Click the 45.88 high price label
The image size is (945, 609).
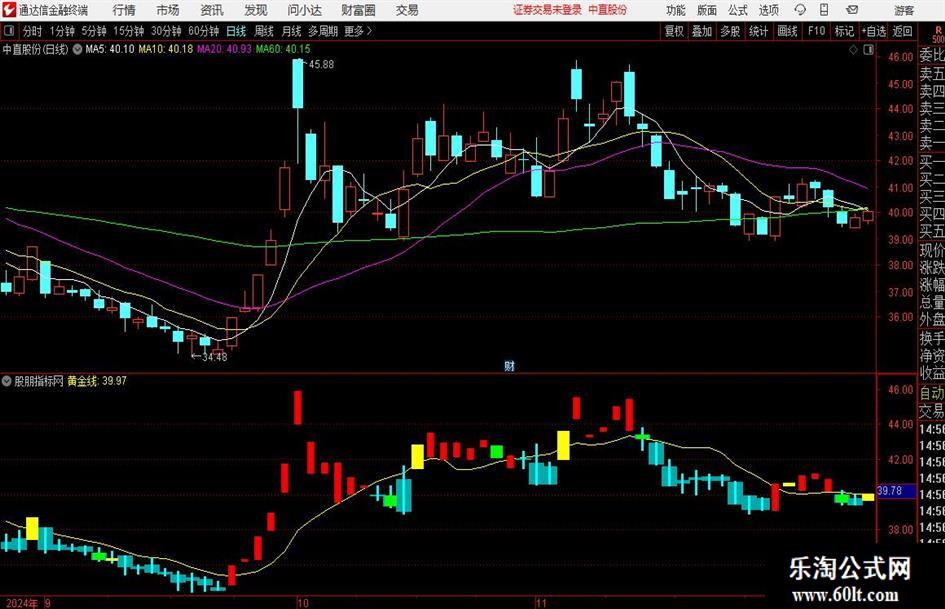point(321,64)
